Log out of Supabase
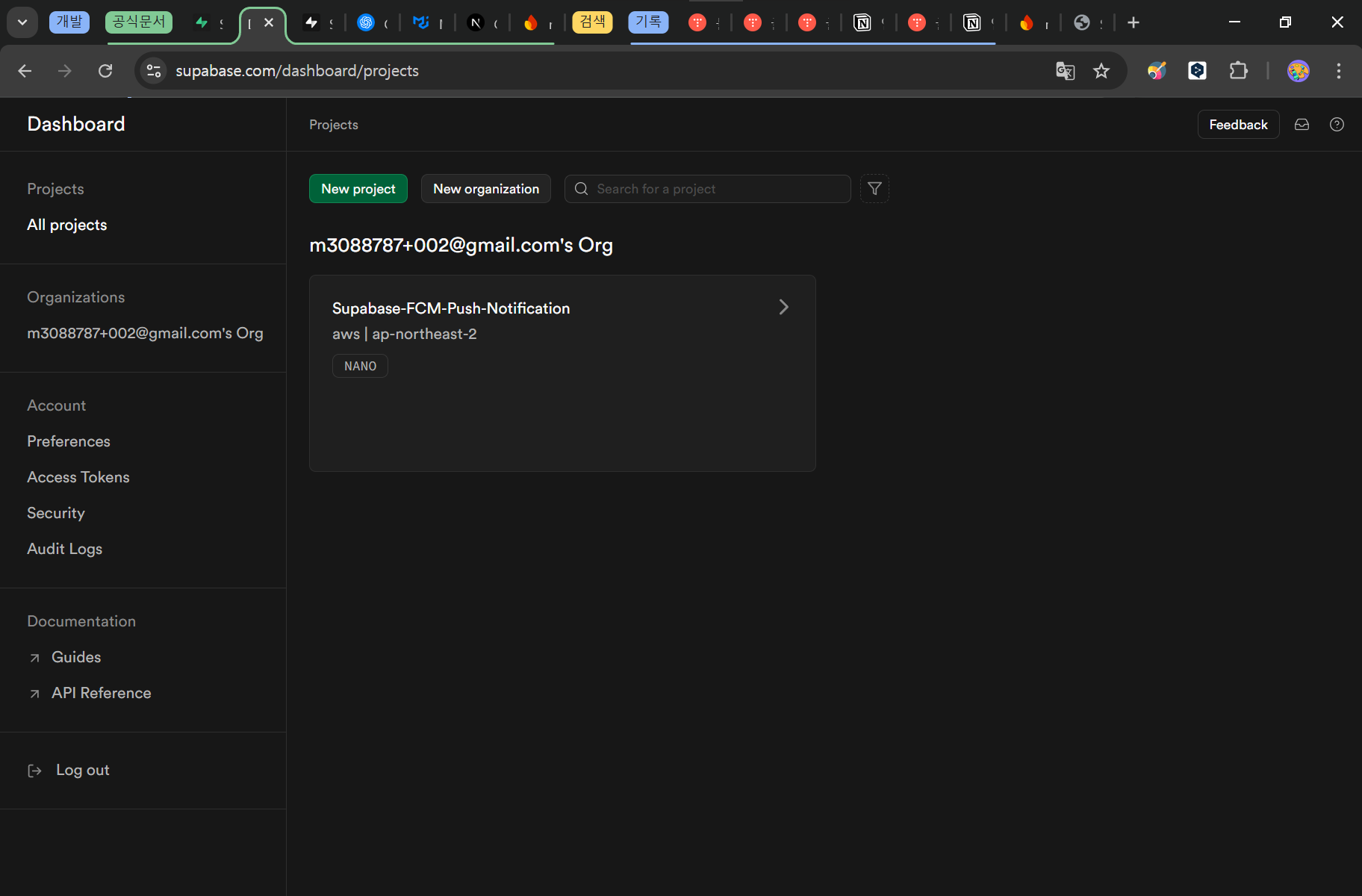Screen dimensions: 1362x896 [83, 770]
